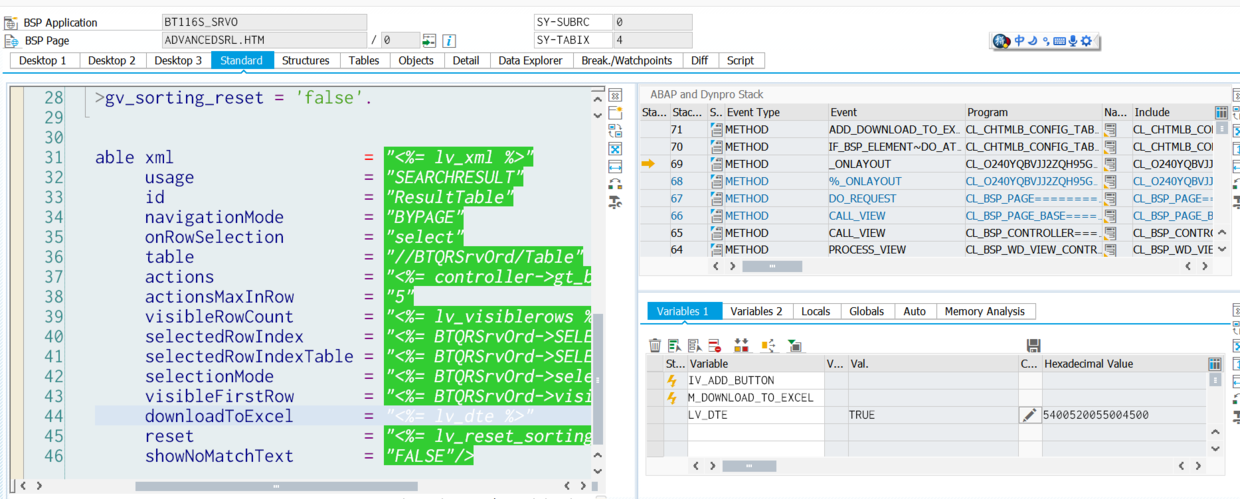Open the Script tab
This screenshot has height=499, width=1240.
point(740,61)
